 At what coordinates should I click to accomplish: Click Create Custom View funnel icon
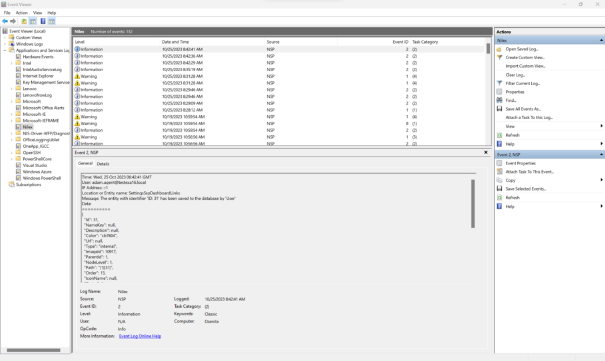pos(499,57)
